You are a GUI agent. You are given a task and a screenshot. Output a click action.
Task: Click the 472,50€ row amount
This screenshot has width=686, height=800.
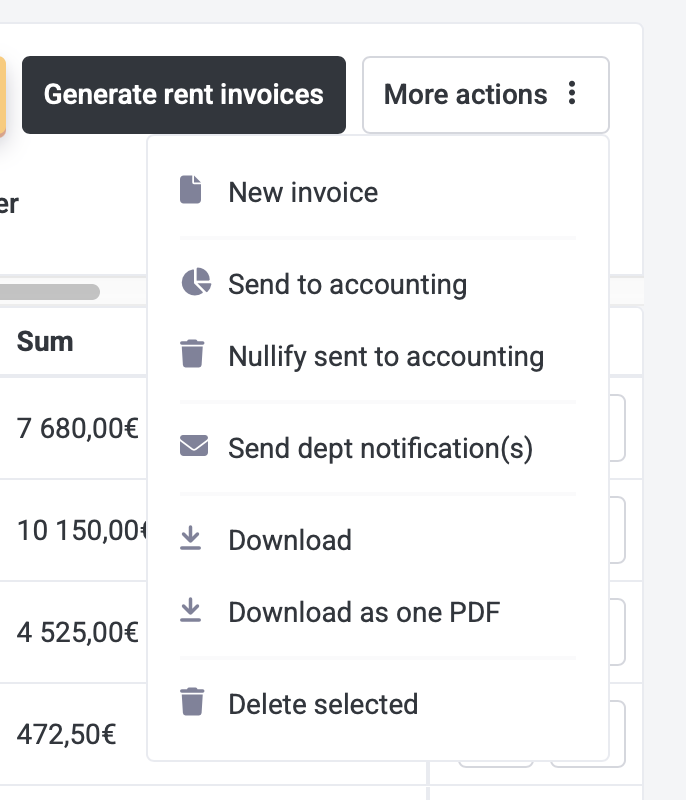point(67,735)
